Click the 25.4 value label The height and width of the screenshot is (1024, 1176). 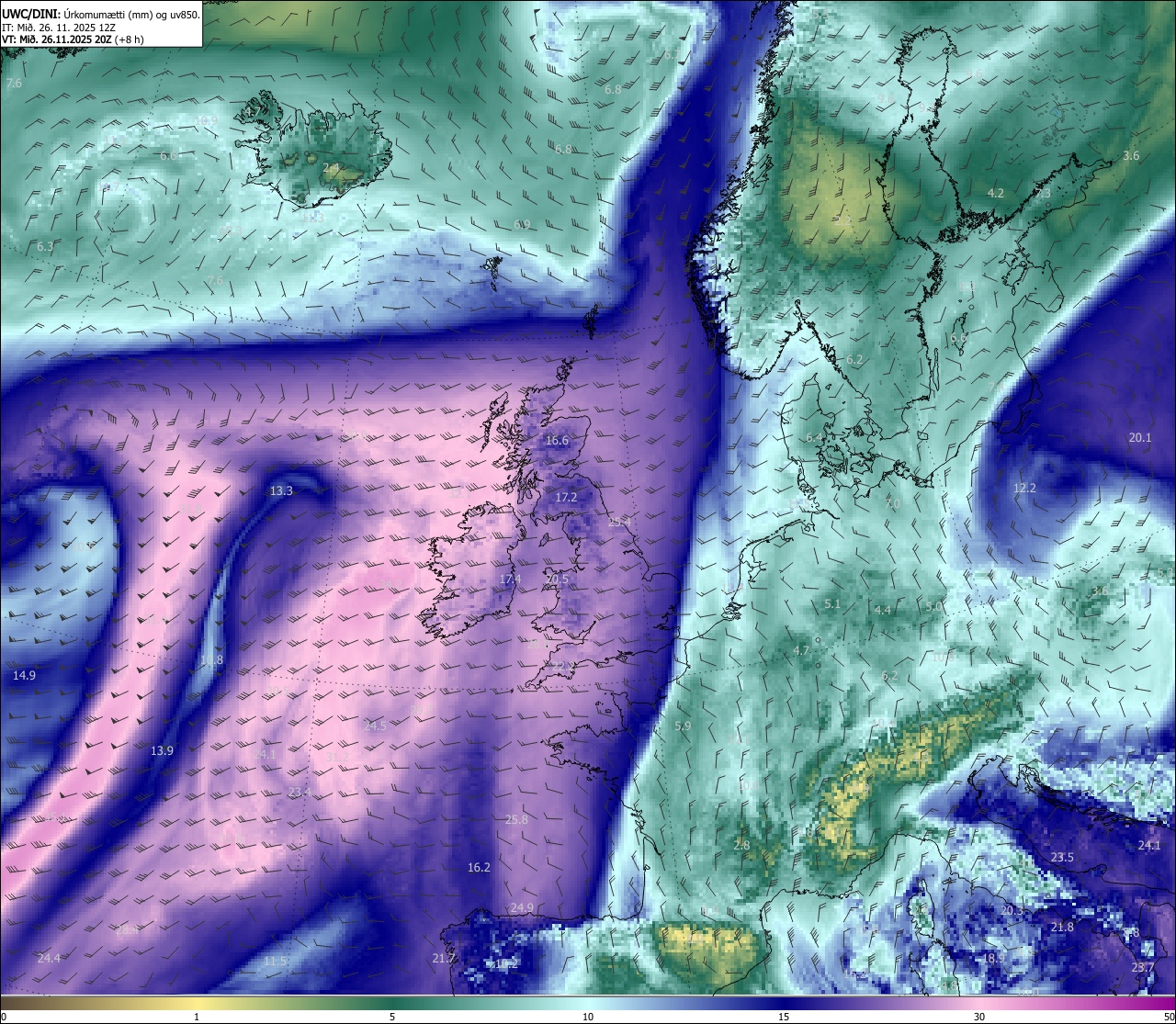619,521
